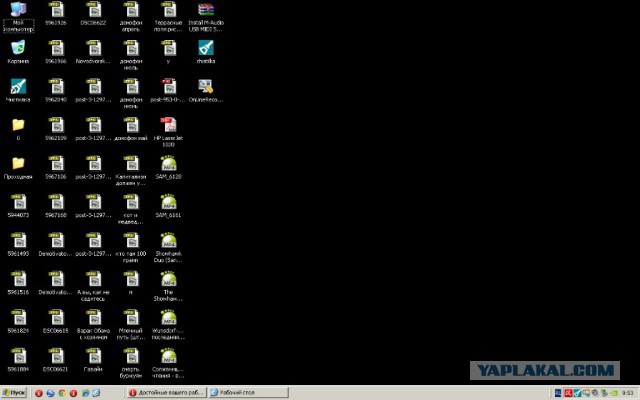The image size is (640, 400).
Task: Select the image file 5961824
Action: coord(18,321)
